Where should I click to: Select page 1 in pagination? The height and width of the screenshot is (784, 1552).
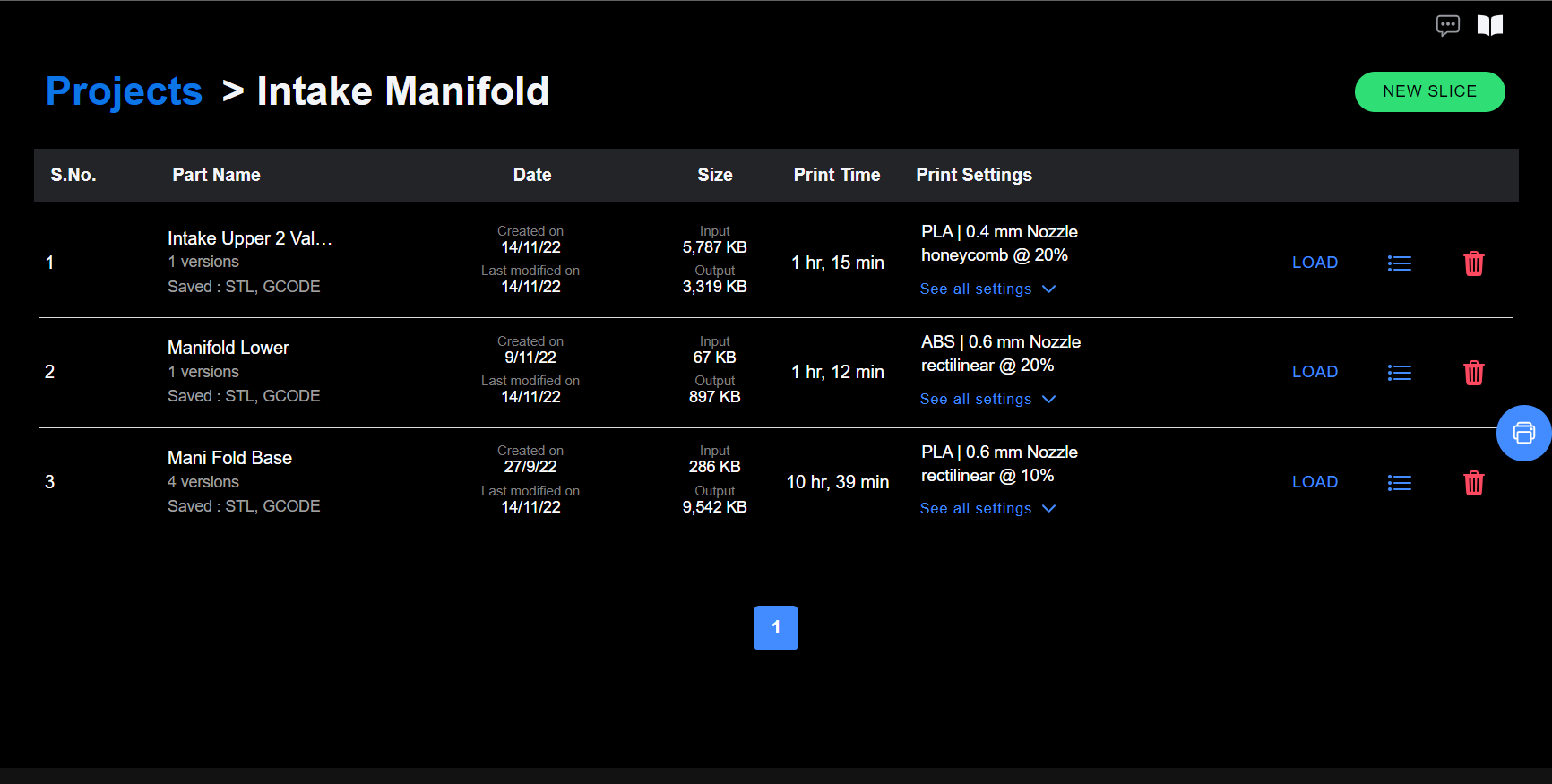[x=775, y=628]
